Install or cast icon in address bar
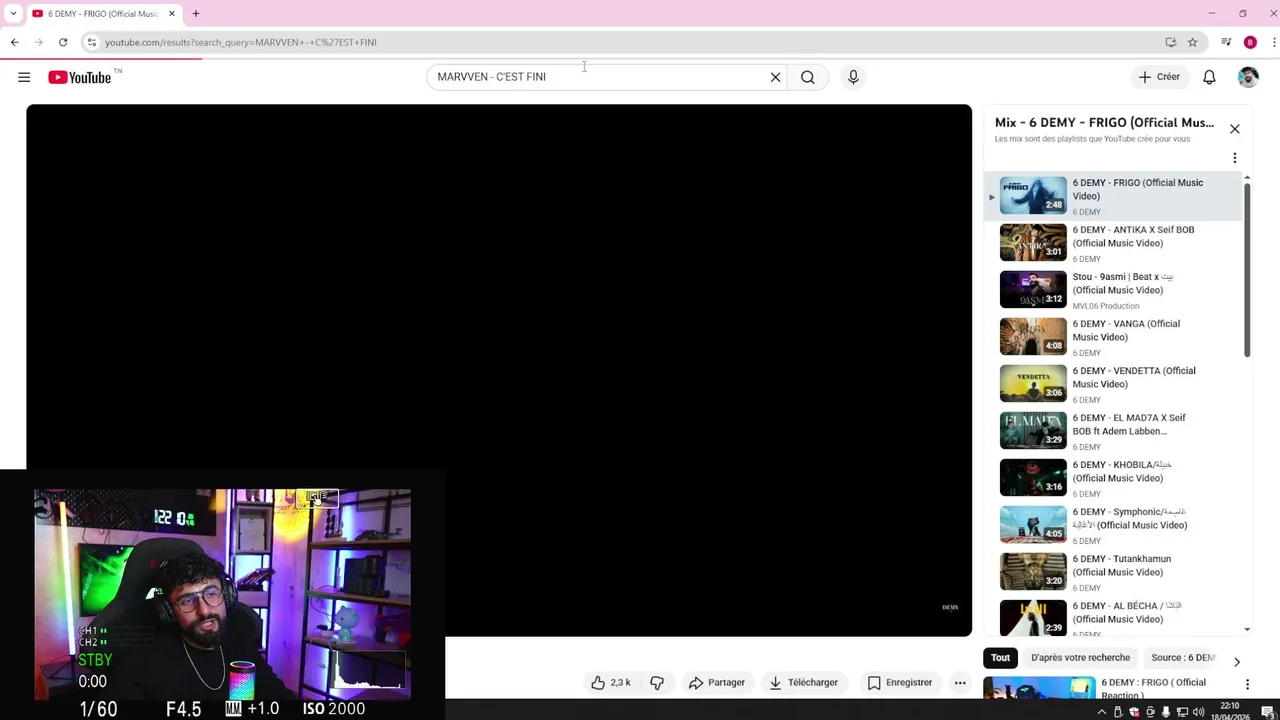The image size is (1280, 720). click(x=1171, y=42)
